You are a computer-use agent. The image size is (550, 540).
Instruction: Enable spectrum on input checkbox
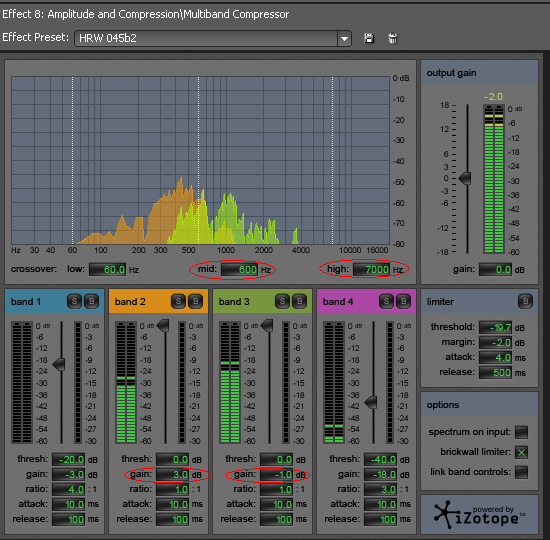tap(521, 432)
